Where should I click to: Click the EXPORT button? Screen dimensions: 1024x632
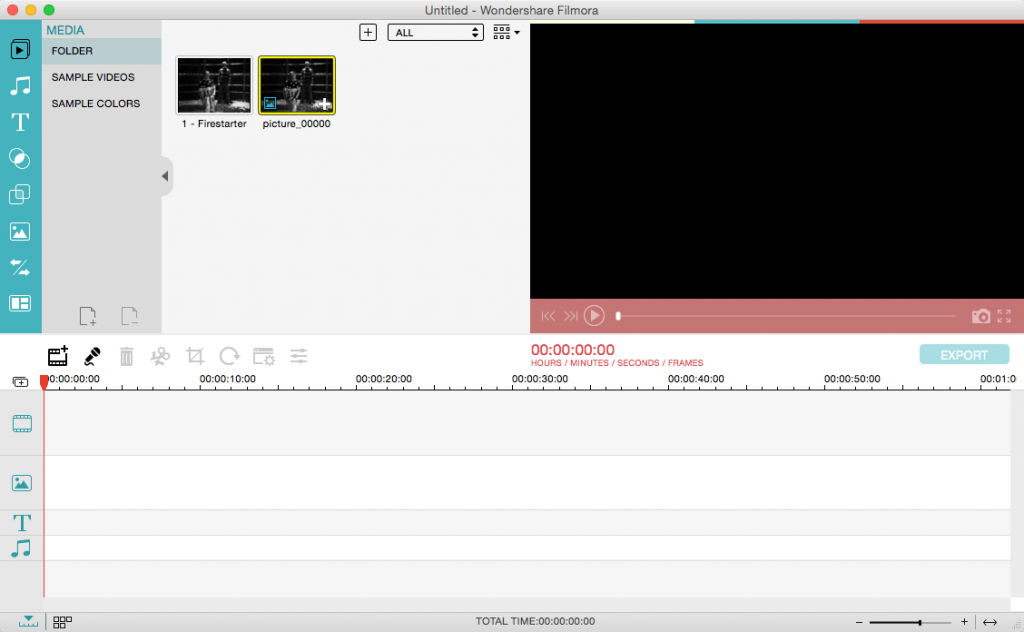(964, 355)
